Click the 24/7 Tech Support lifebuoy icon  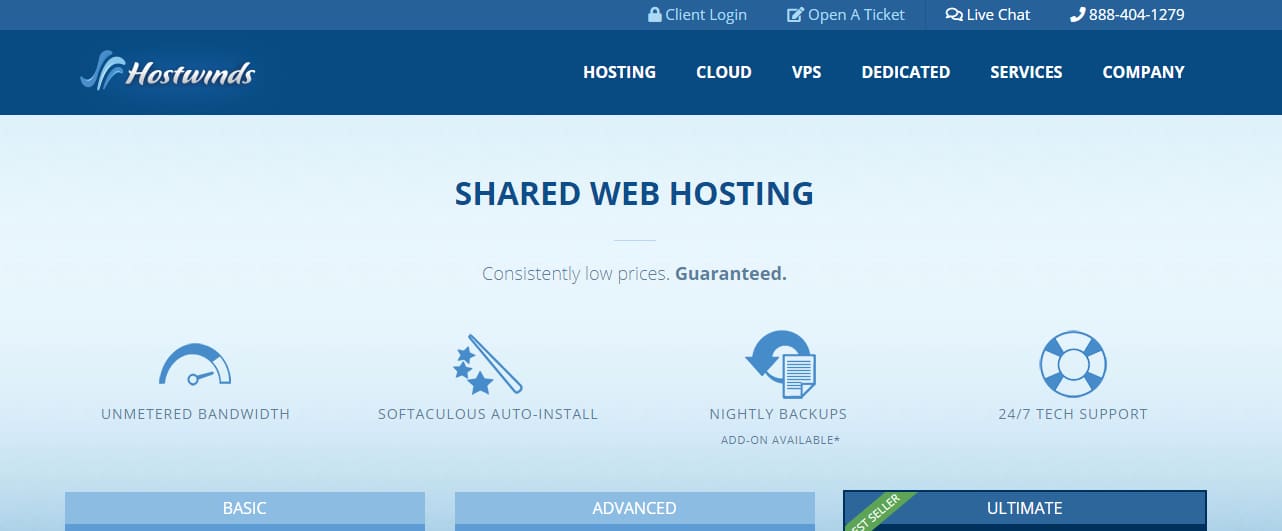point(1073,364)
